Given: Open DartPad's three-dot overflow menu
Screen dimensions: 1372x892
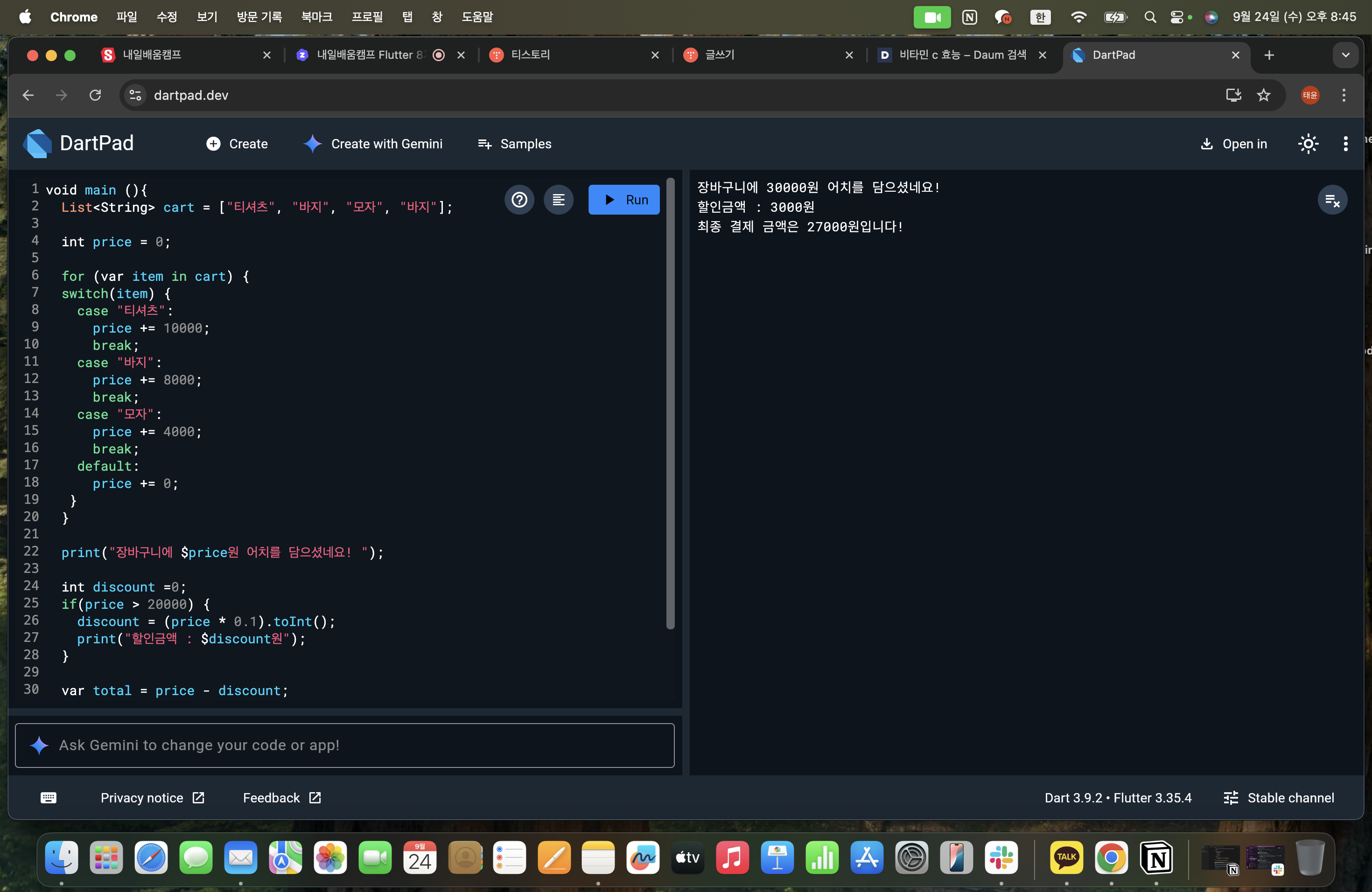Looking at the screenshot, I should tap(1345, 144).
